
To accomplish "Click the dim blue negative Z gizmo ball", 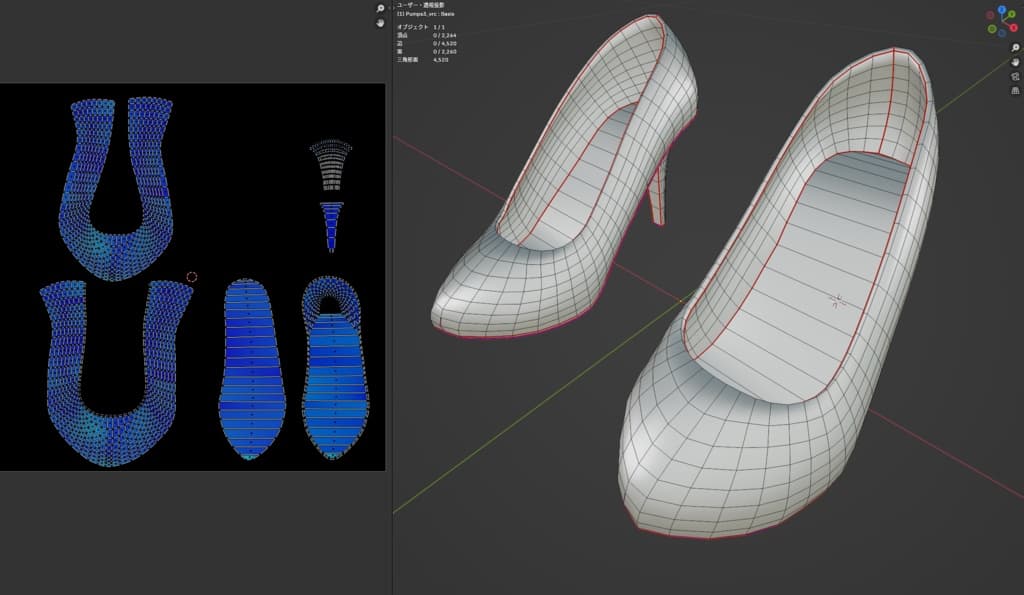I will pyautogui.click(x=1003, y=33).
